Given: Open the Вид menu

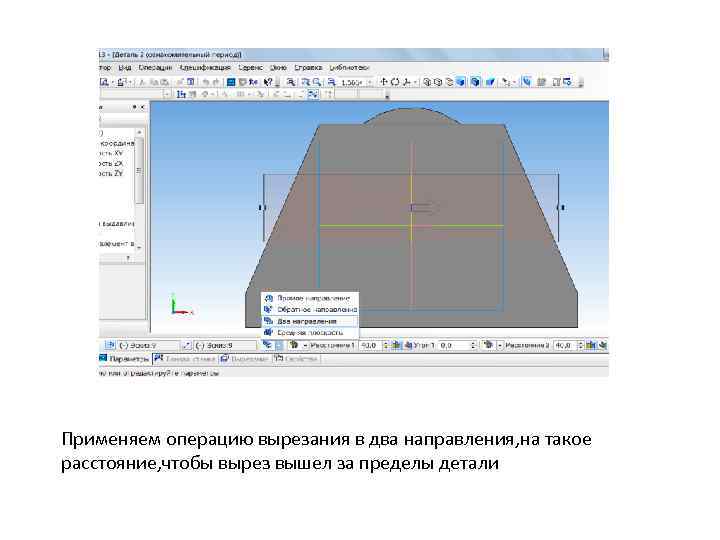Looking at the screenshot, I should pos(124,68).
